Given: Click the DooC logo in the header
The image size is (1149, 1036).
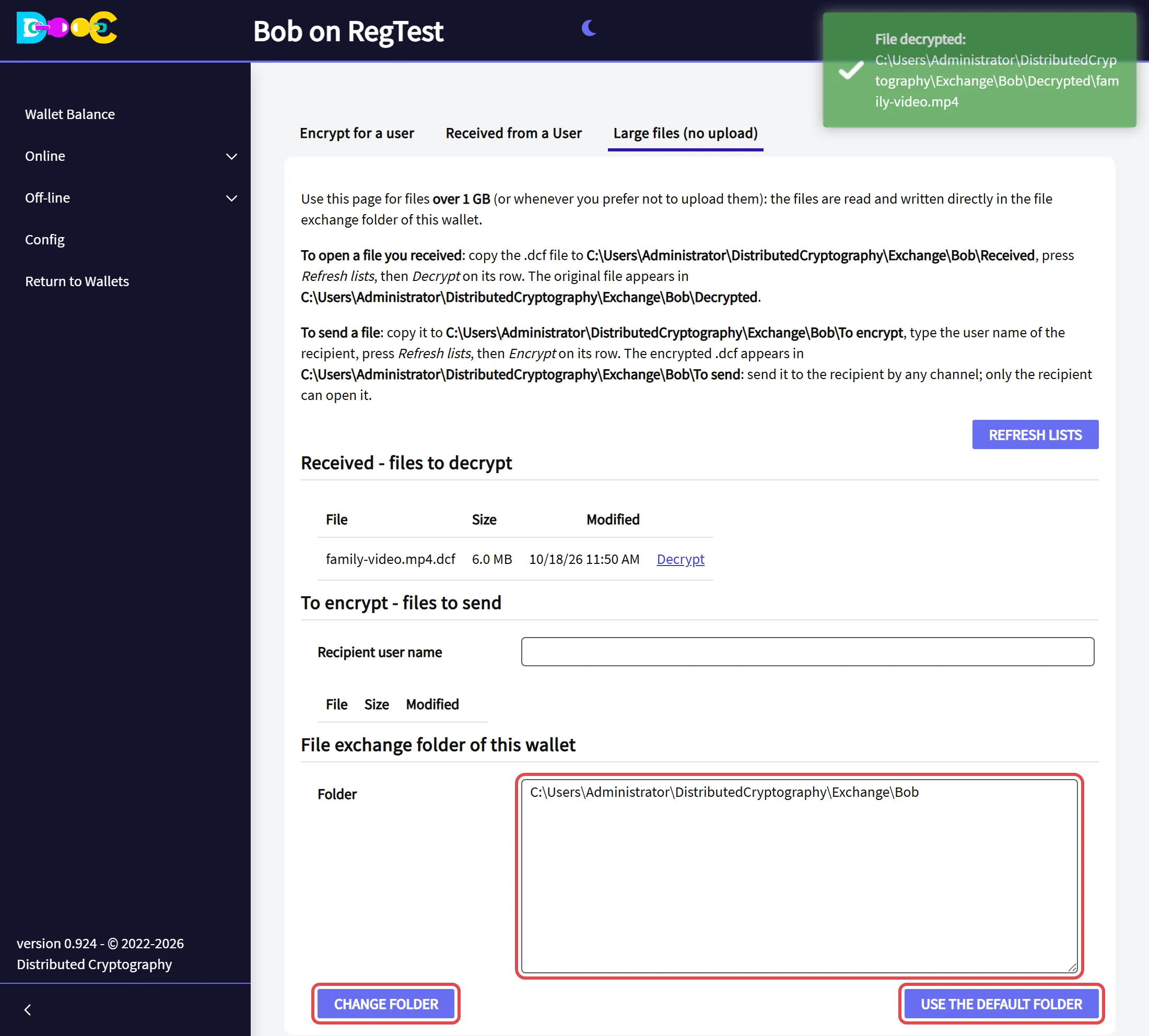Looking at the screenshot, I should click(67, 27).
